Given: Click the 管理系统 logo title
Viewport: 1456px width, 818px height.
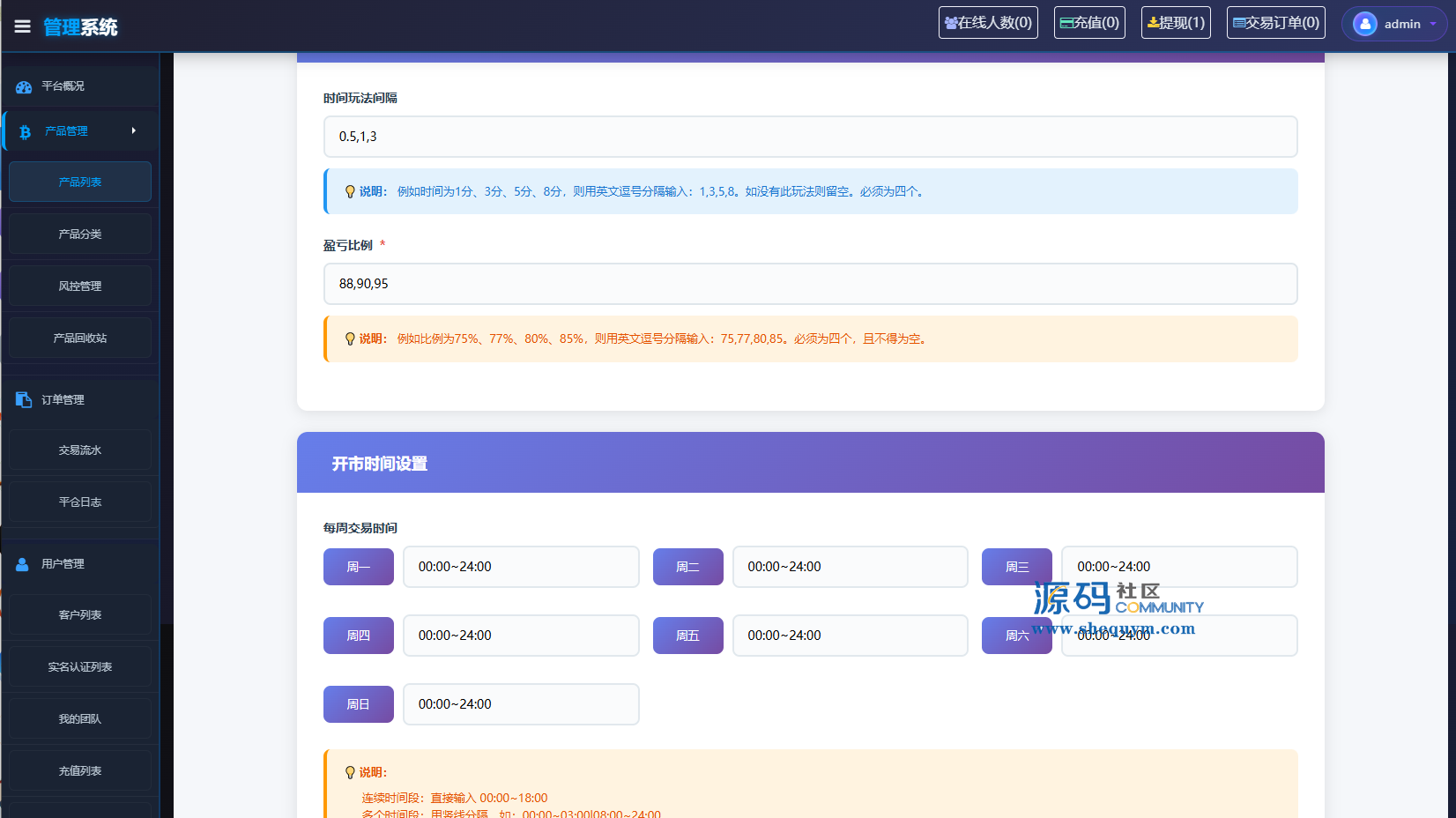Looking at the screenshot, I should [x=80, y=27].
